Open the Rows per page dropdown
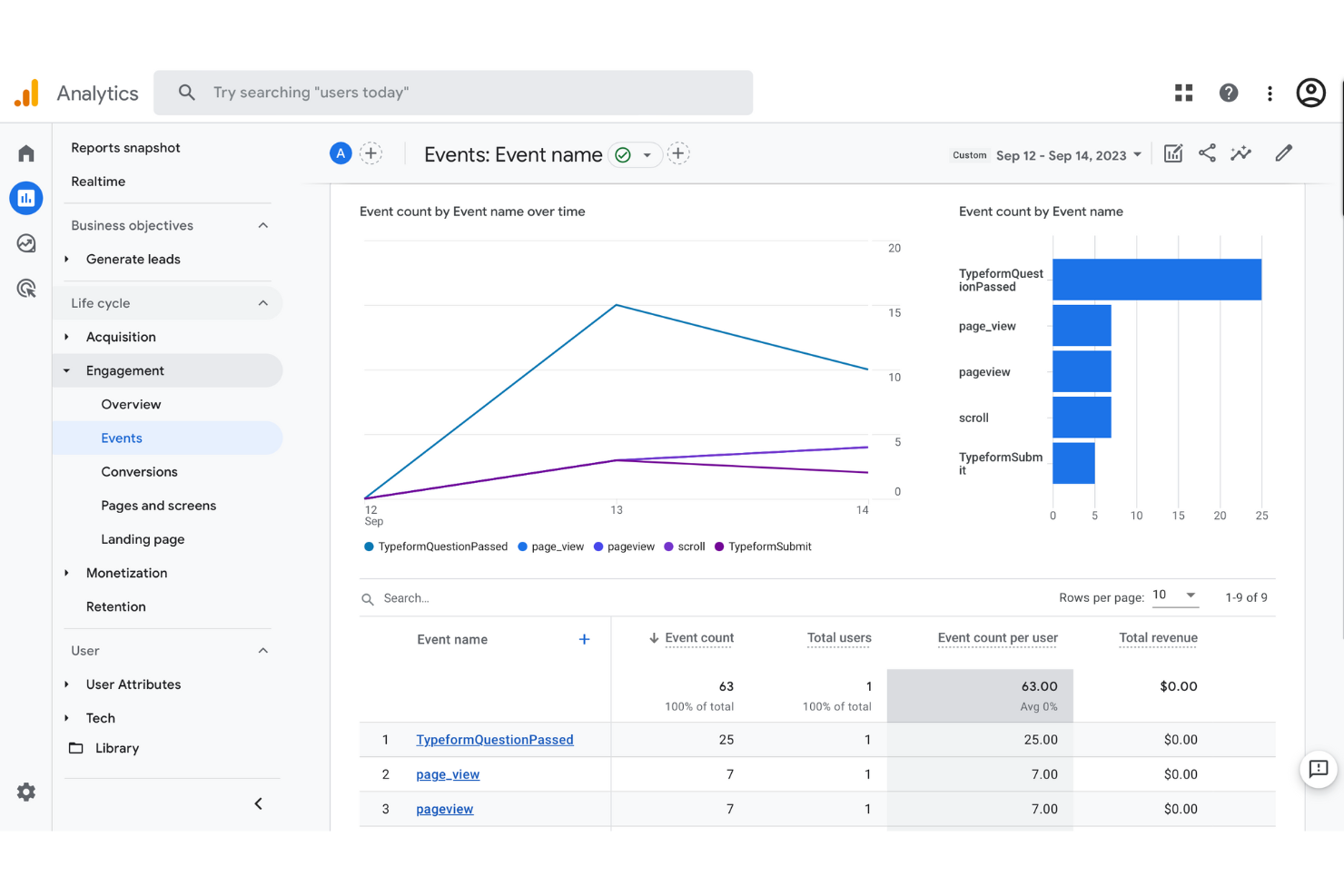Viewport: 1344px width, 896px height. pyautogui.click(x=1175, y=596)
